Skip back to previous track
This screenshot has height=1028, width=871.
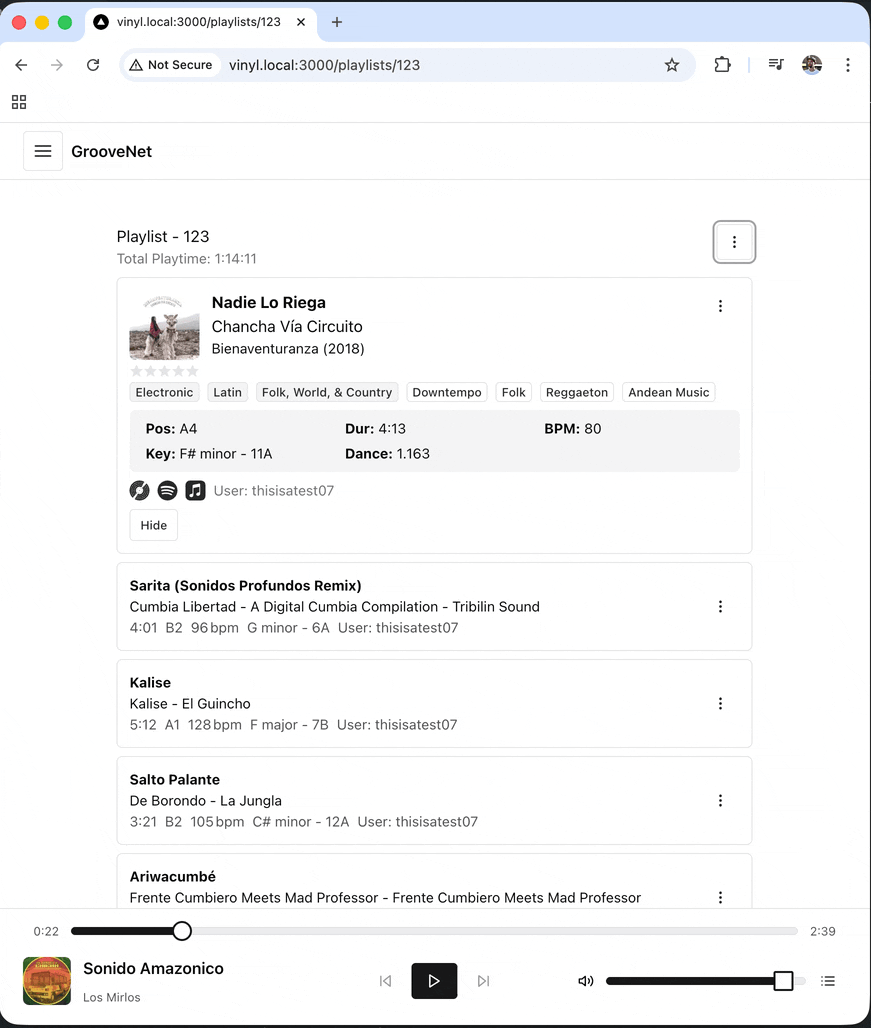385,981
